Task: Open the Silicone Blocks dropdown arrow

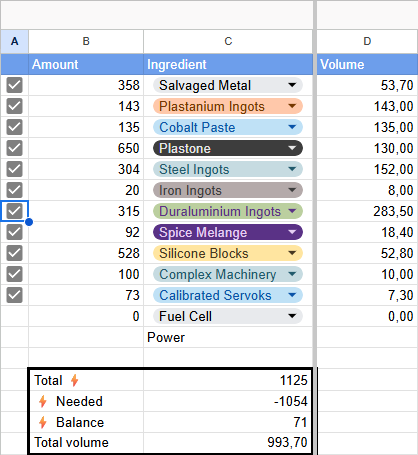Action: pyautogui.click(x=292, y=253)
